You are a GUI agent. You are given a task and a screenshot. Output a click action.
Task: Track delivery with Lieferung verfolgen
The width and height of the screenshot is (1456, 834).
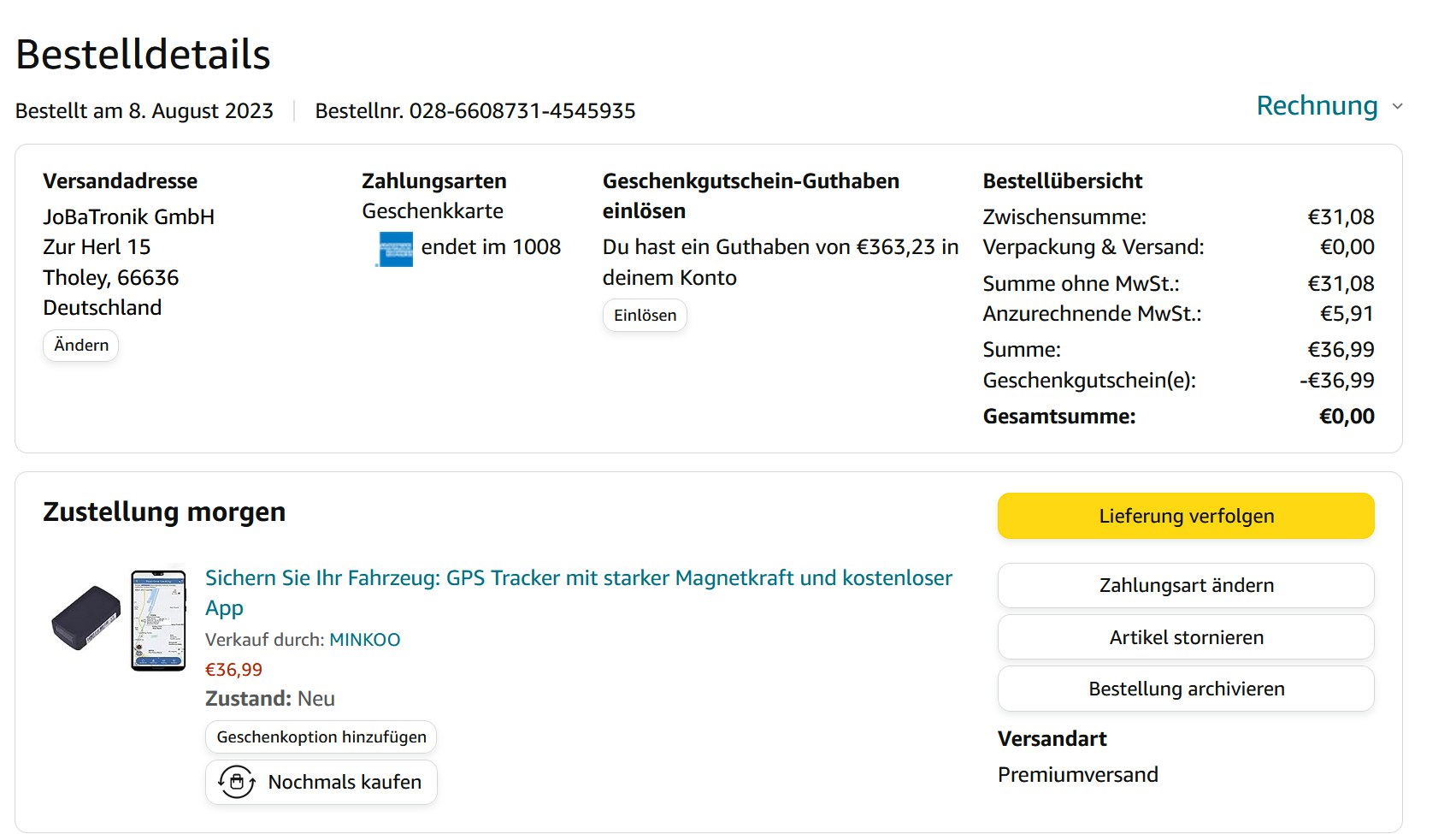pyautogui.click(x=1186, y=516)
